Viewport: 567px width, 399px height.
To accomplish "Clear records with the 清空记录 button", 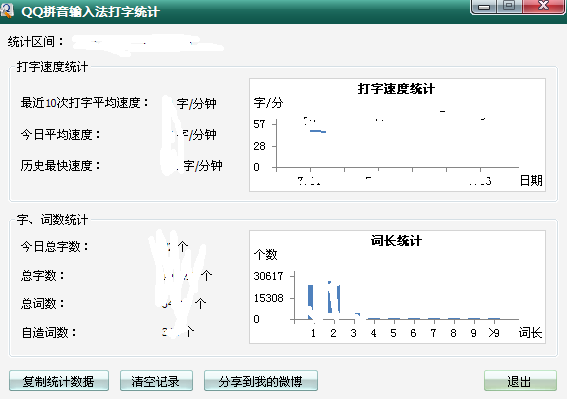I will tap(156, 381).
